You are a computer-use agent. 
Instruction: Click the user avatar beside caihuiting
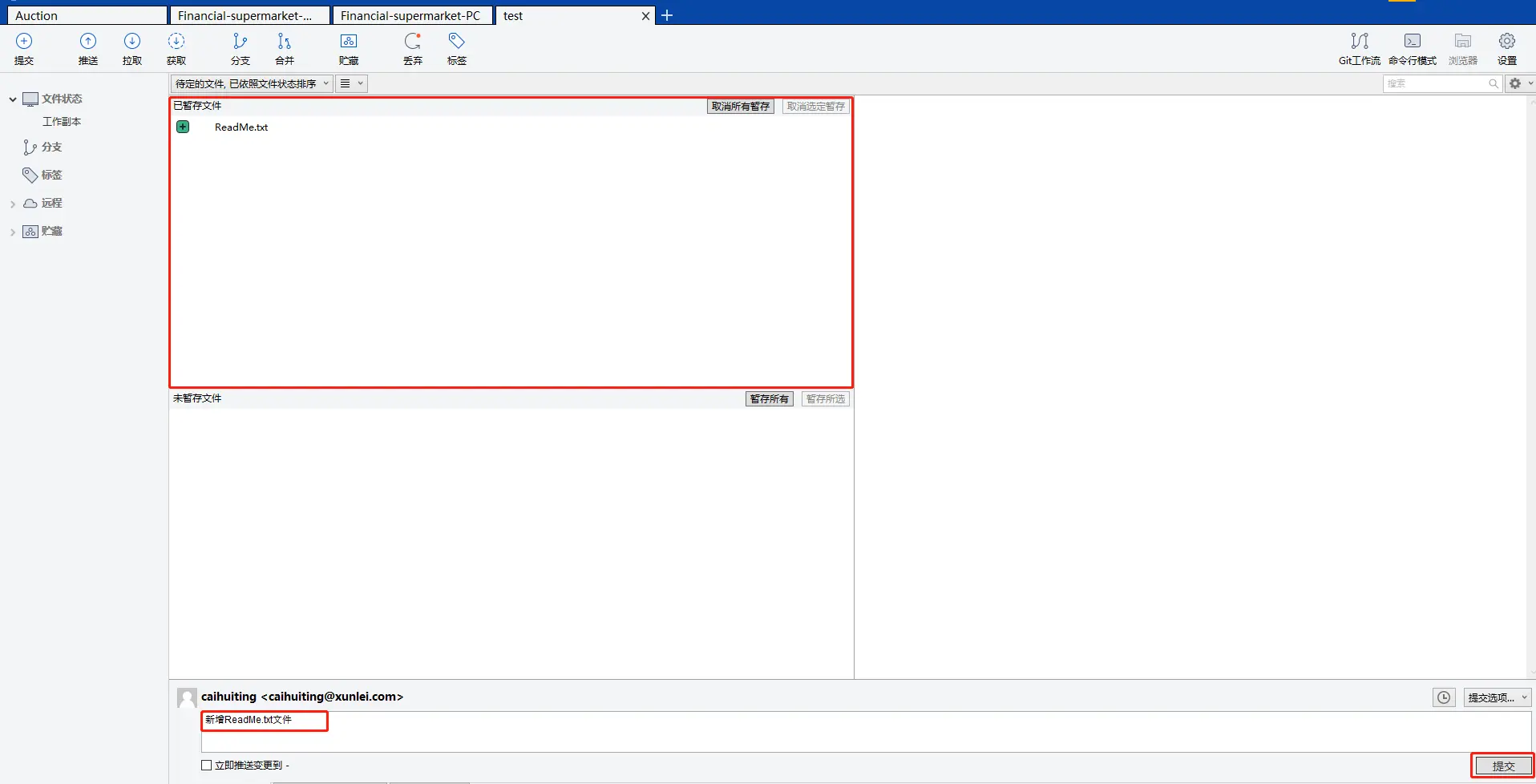(187, 697)
